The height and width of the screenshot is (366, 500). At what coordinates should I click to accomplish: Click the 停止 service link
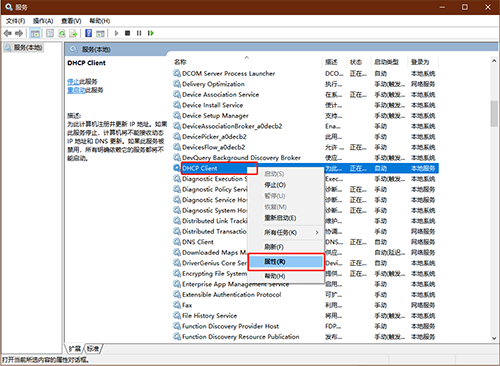73,82
